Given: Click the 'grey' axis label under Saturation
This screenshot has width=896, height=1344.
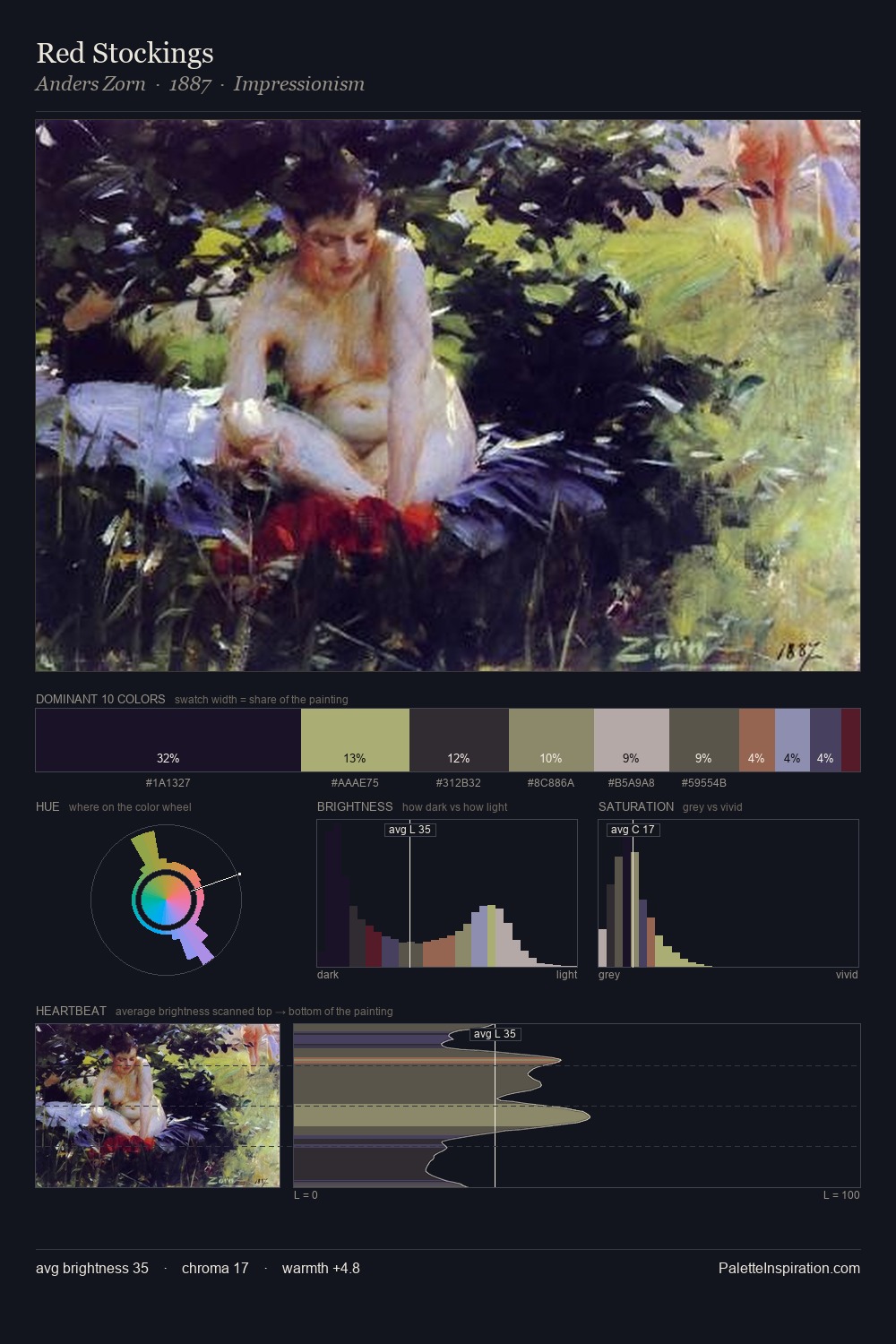Looking at the screenshot, I should tap(609, 975).
